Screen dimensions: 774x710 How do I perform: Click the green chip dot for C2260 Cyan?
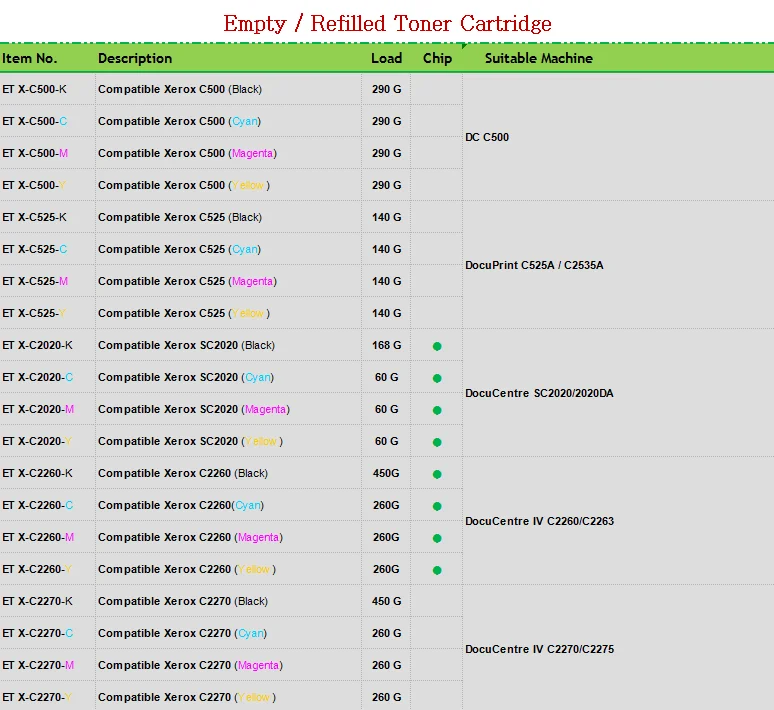(437, 506)
